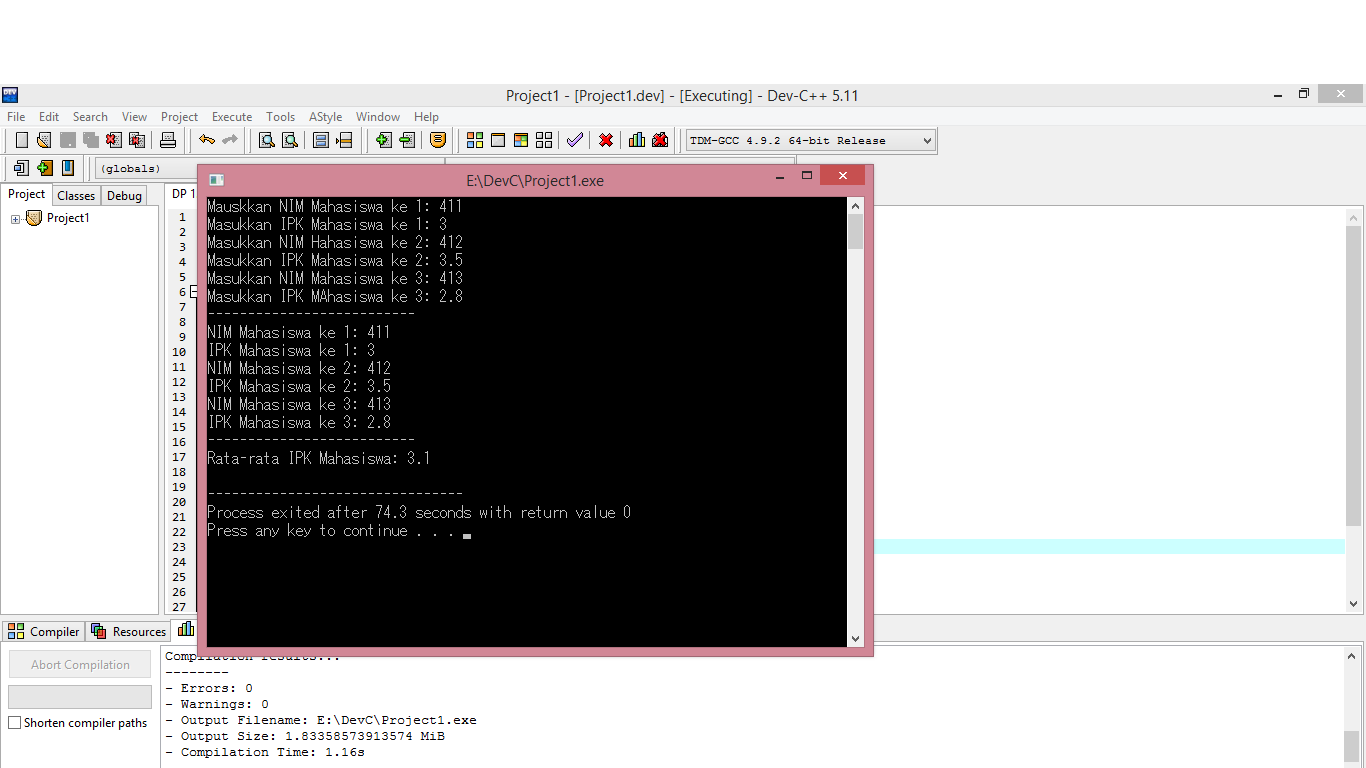Switch to the Debug tab

coord(124,196)
